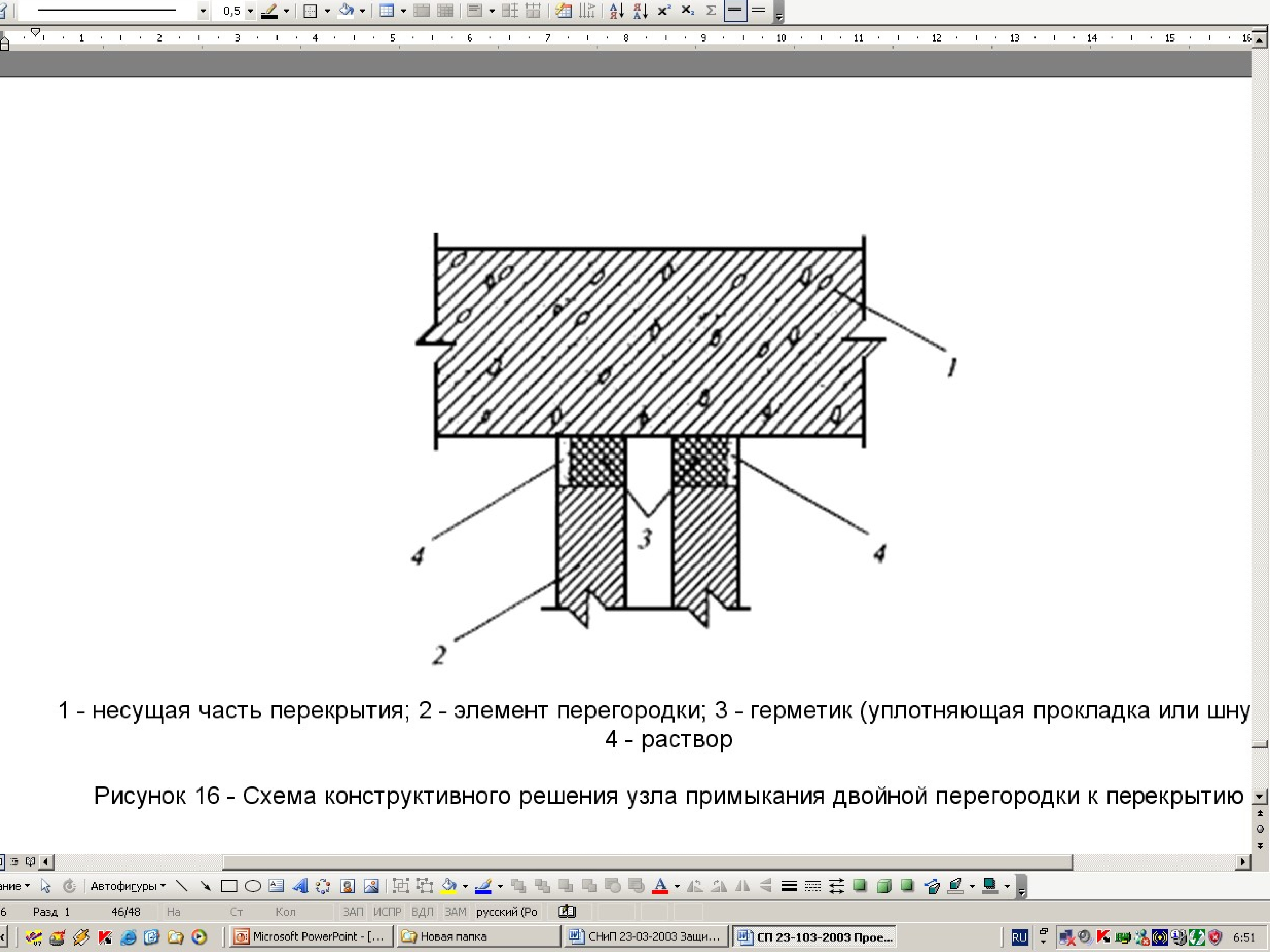Expand the Insert Table dropdown arrow
Screen dimensions: 1270x952
(x=403, y=11)
